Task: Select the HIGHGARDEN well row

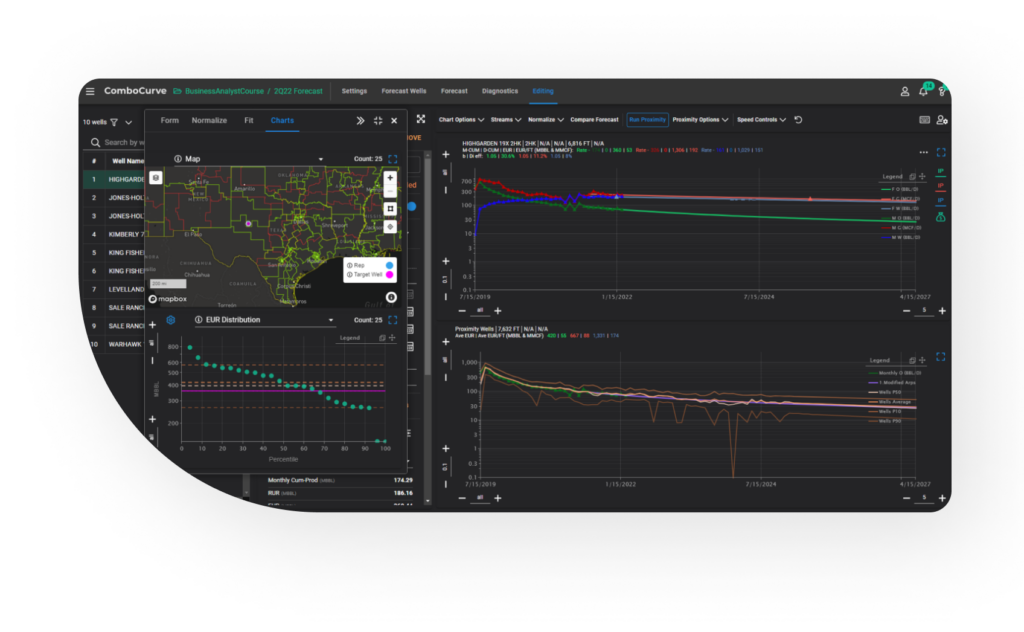Action: [115, 179]
